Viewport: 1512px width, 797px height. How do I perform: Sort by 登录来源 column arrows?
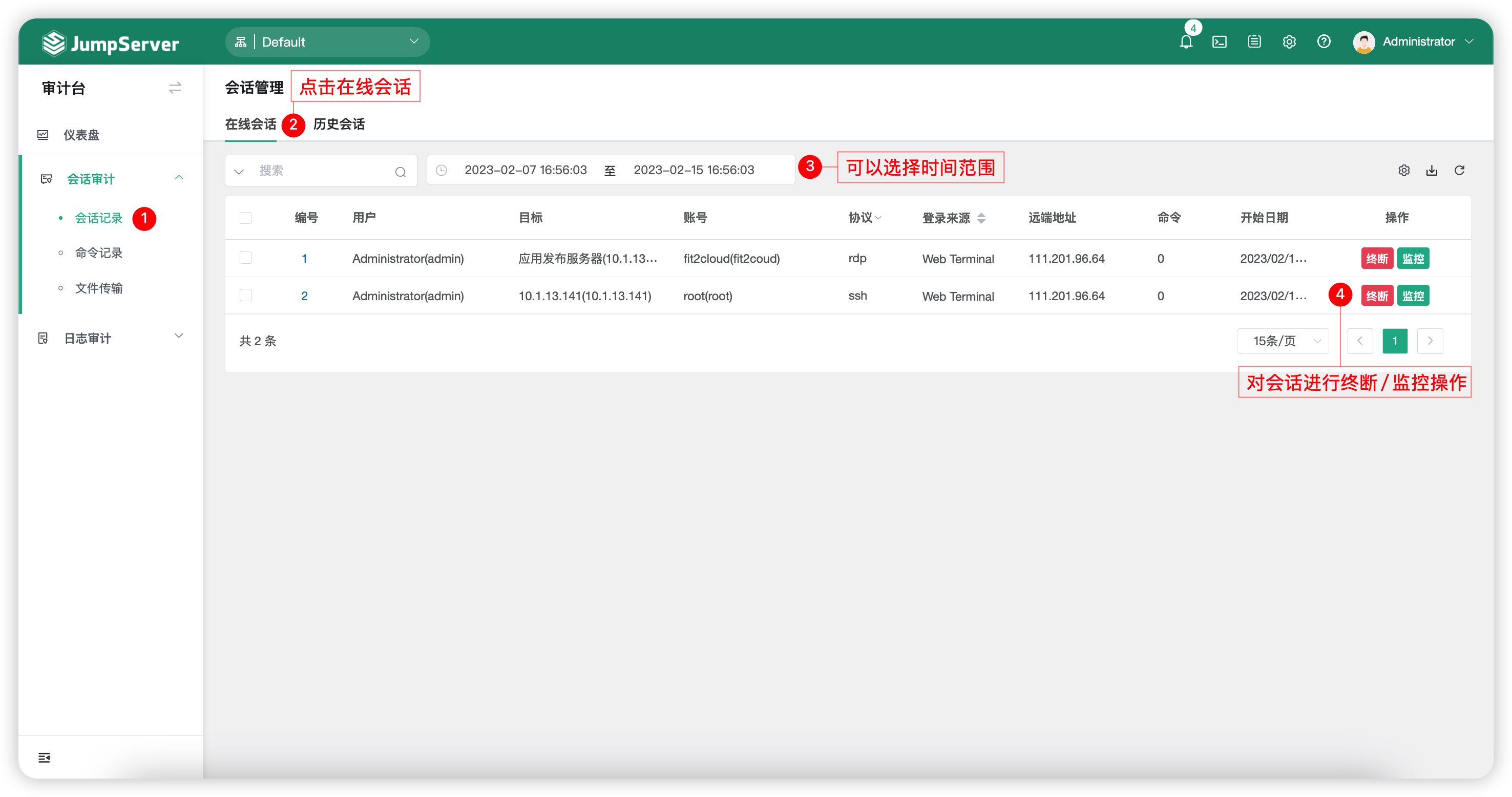(x=981, y=218)
